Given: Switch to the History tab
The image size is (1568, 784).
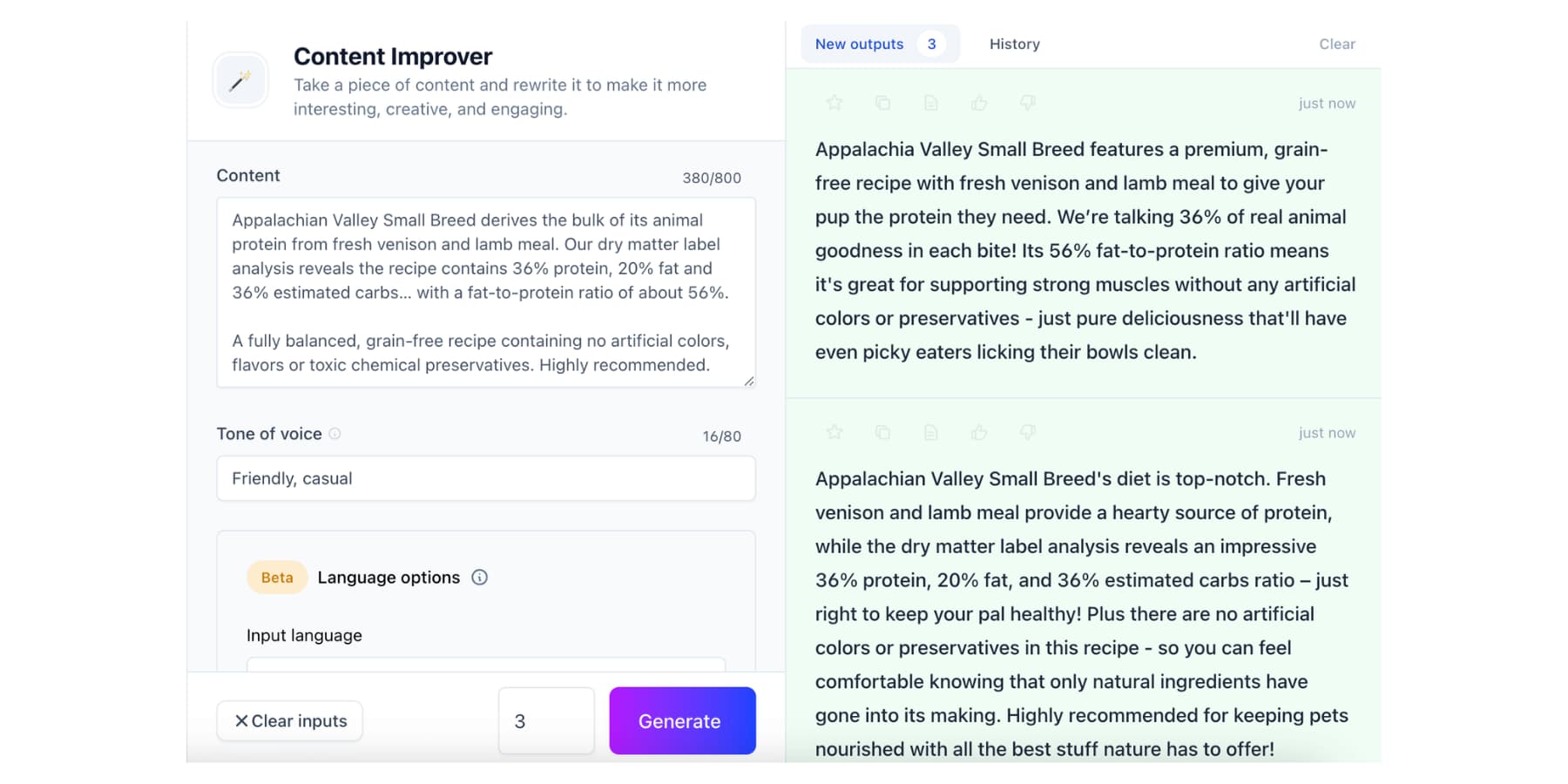Looking at the screenshot, I should click(1014, 44).
